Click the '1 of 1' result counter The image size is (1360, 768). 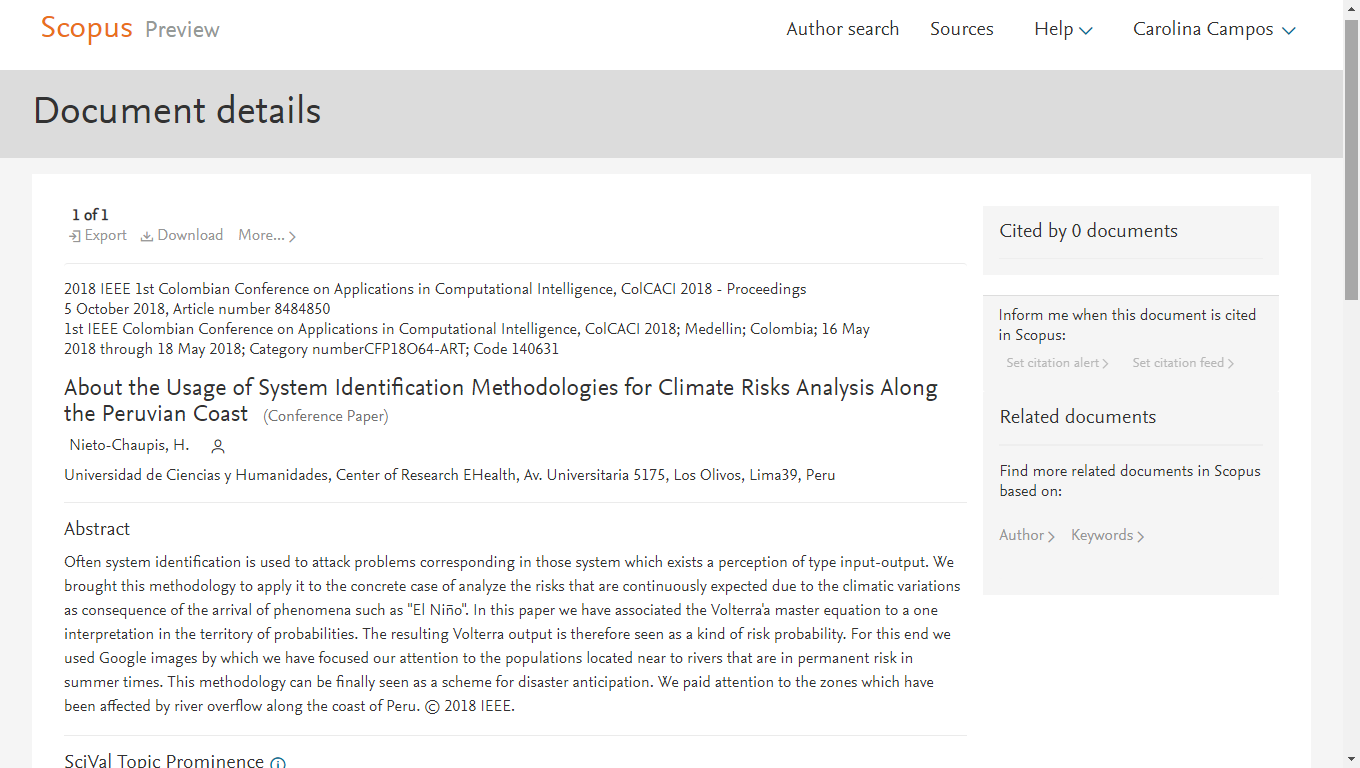coord(90,215)
